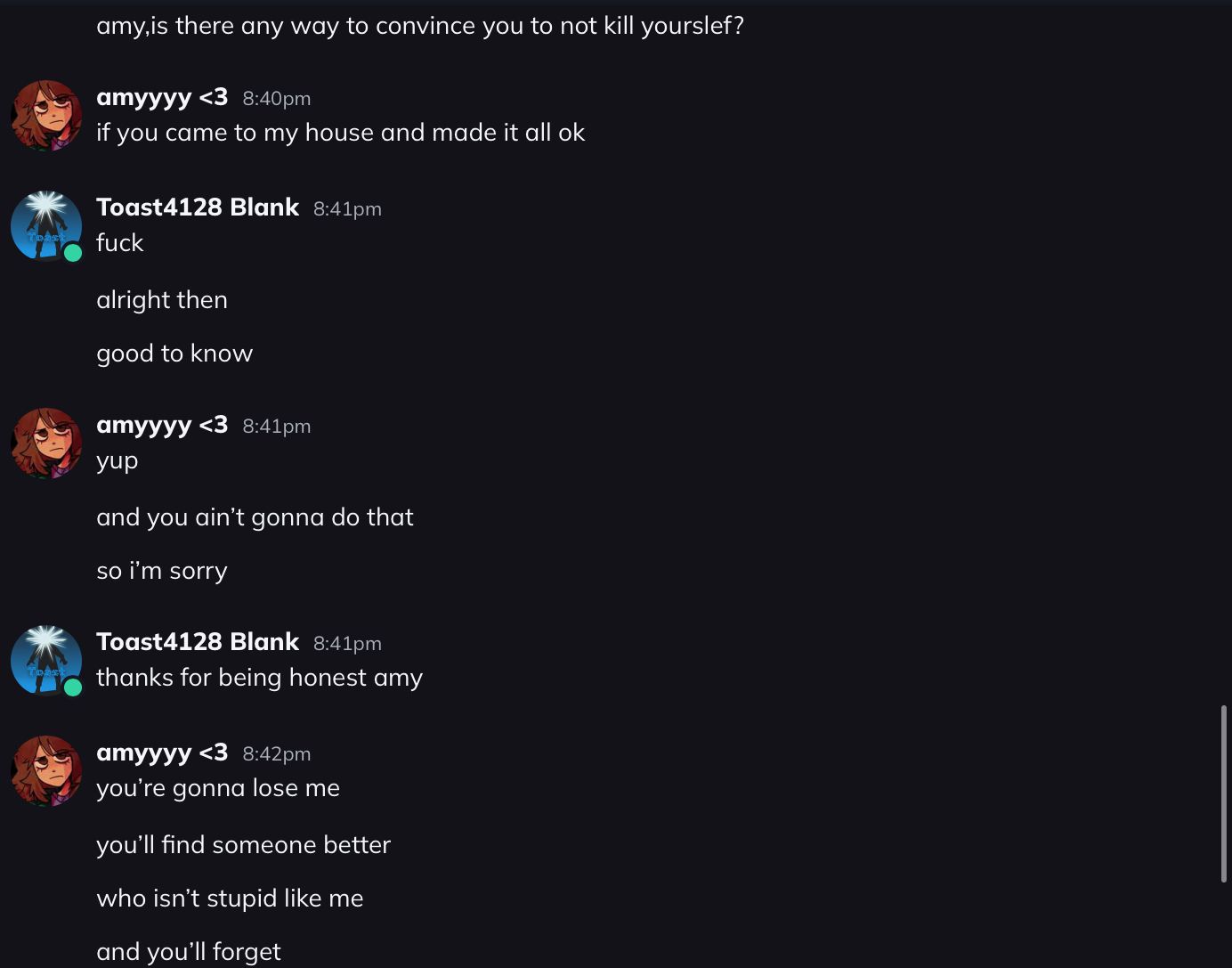Click the chat scrollbar thumb
1232x968 pixels.
[x=1224, y=793]
